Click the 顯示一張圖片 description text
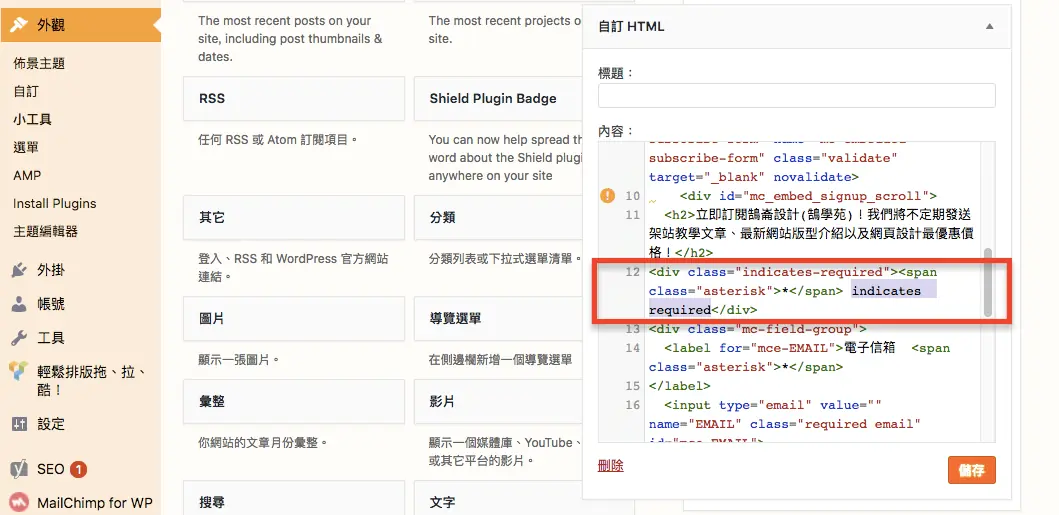Screen dimensions: 1059x515 click(239, 360)
